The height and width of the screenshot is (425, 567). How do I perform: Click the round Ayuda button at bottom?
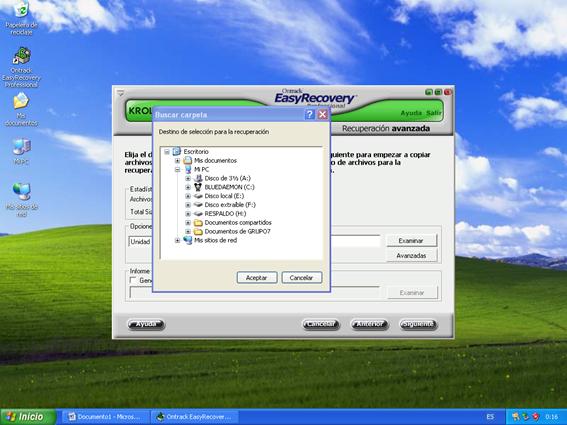146,324
